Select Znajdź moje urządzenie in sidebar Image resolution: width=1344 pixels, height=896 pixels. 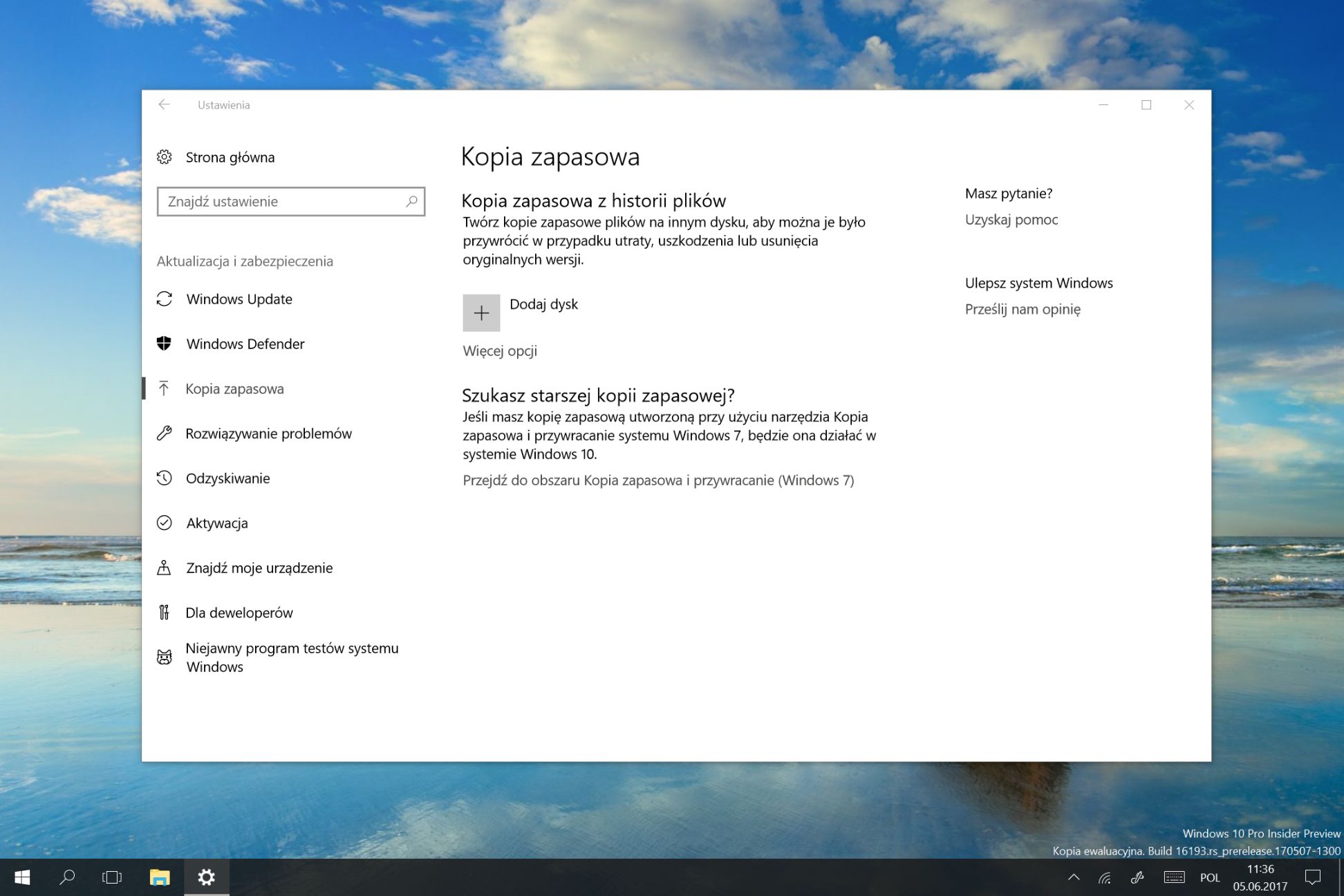pos(259,568)
